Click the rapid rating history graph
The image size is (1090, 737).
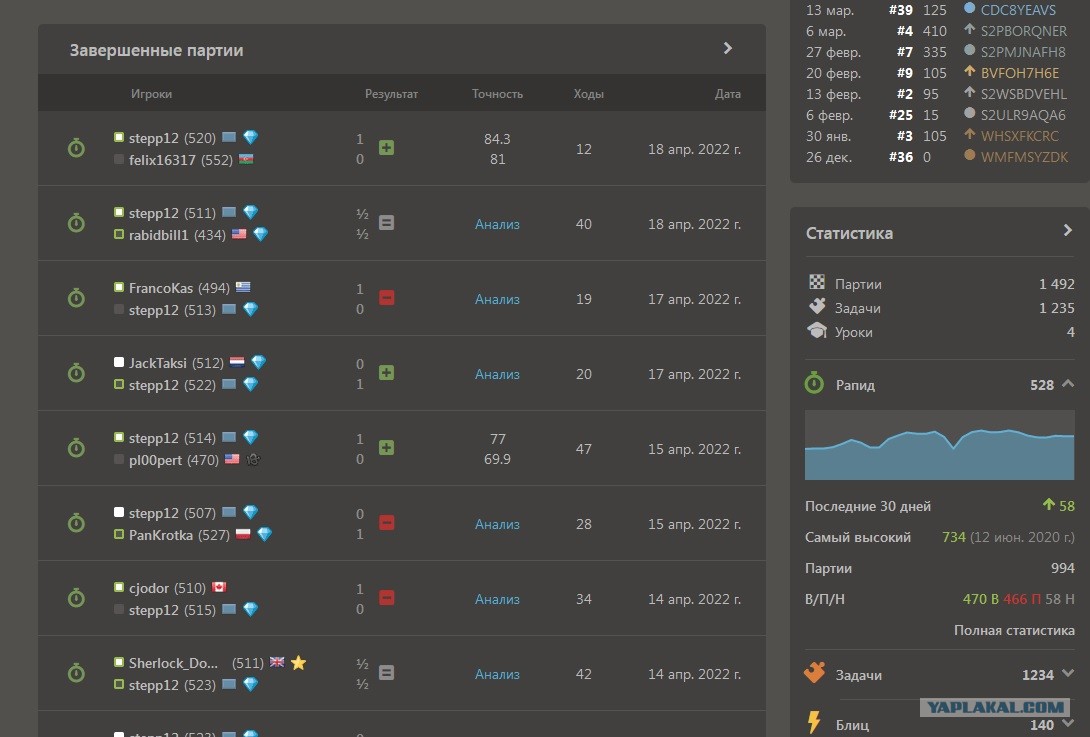(x=939, y=445)
